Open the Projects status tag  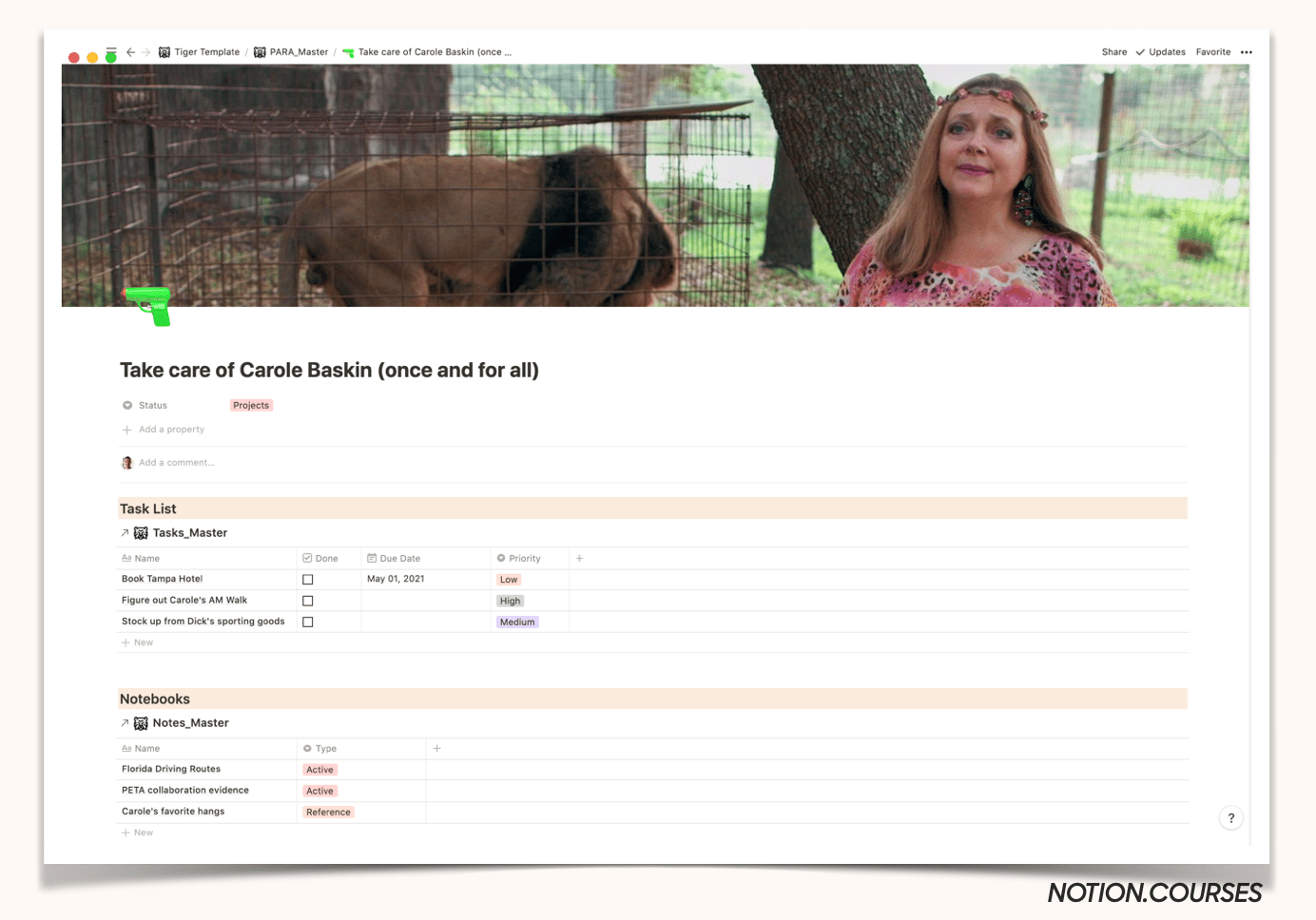(251, 406)
